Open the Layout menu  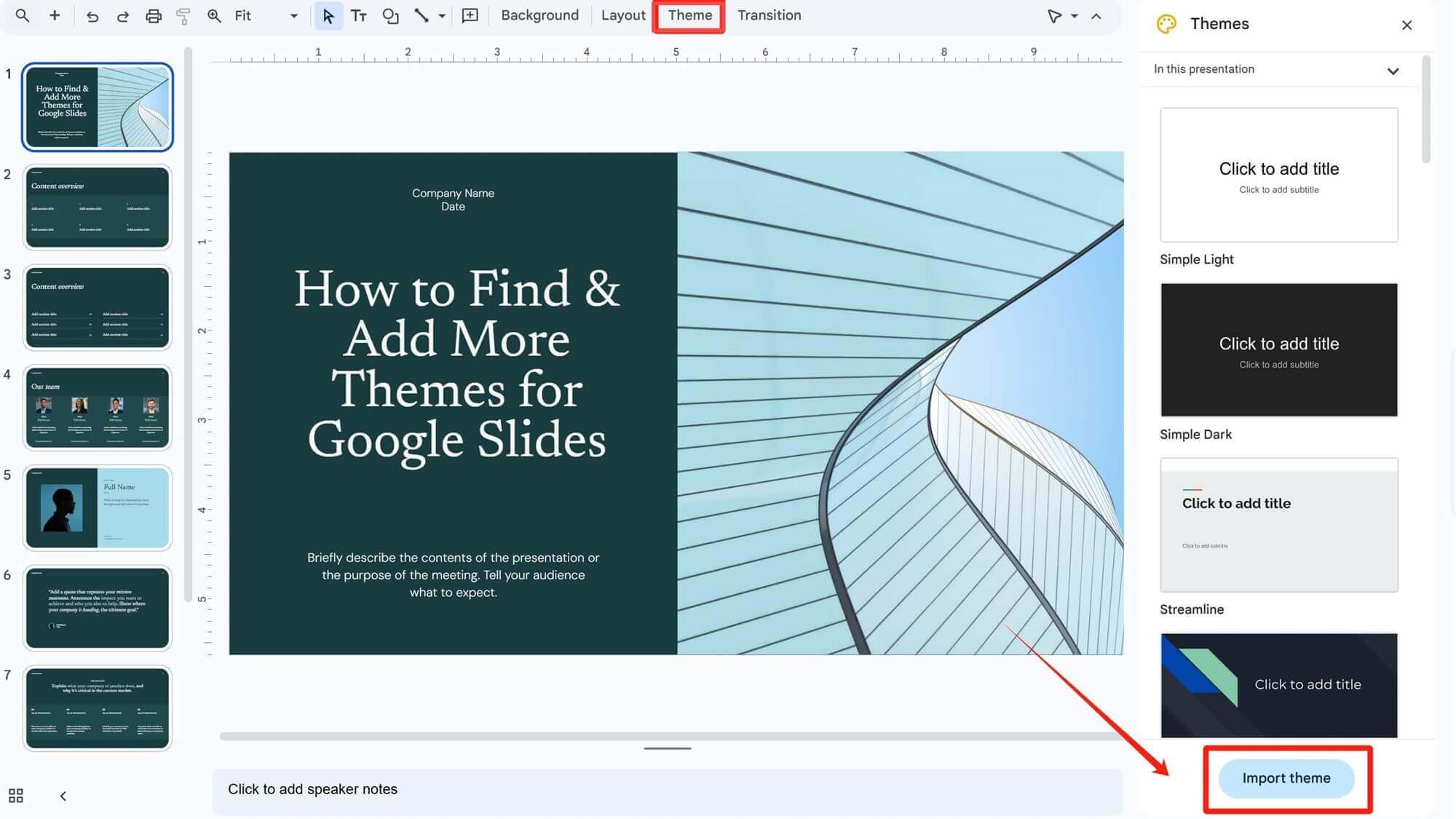point(623,15)
